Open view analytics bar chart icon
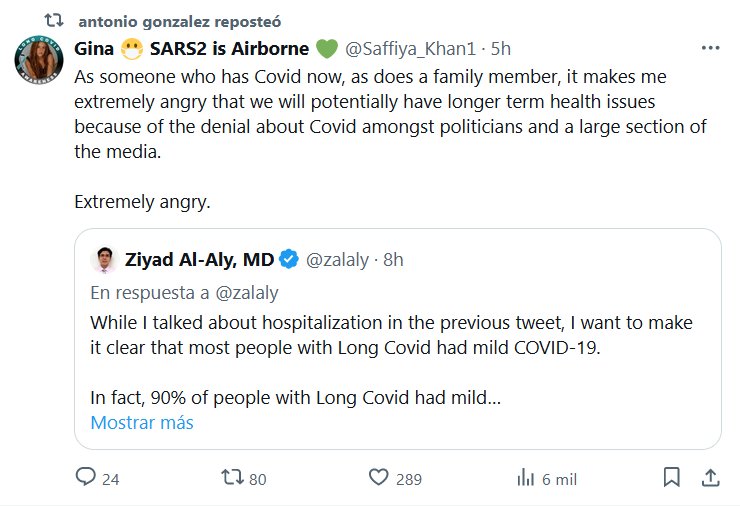 point(524,478)
